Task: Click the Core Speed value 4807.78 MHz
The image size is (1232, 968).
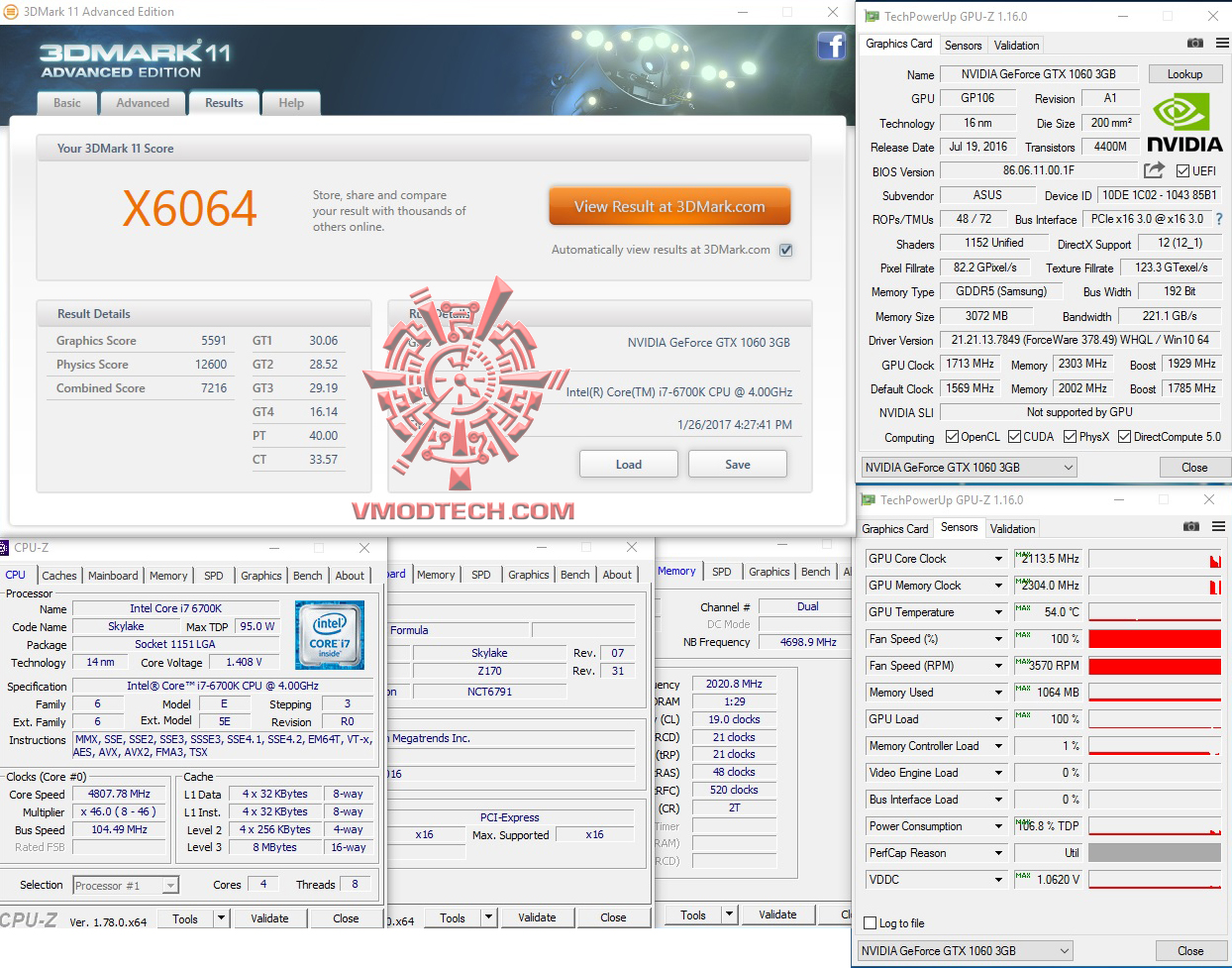Action: click(120, 795)
